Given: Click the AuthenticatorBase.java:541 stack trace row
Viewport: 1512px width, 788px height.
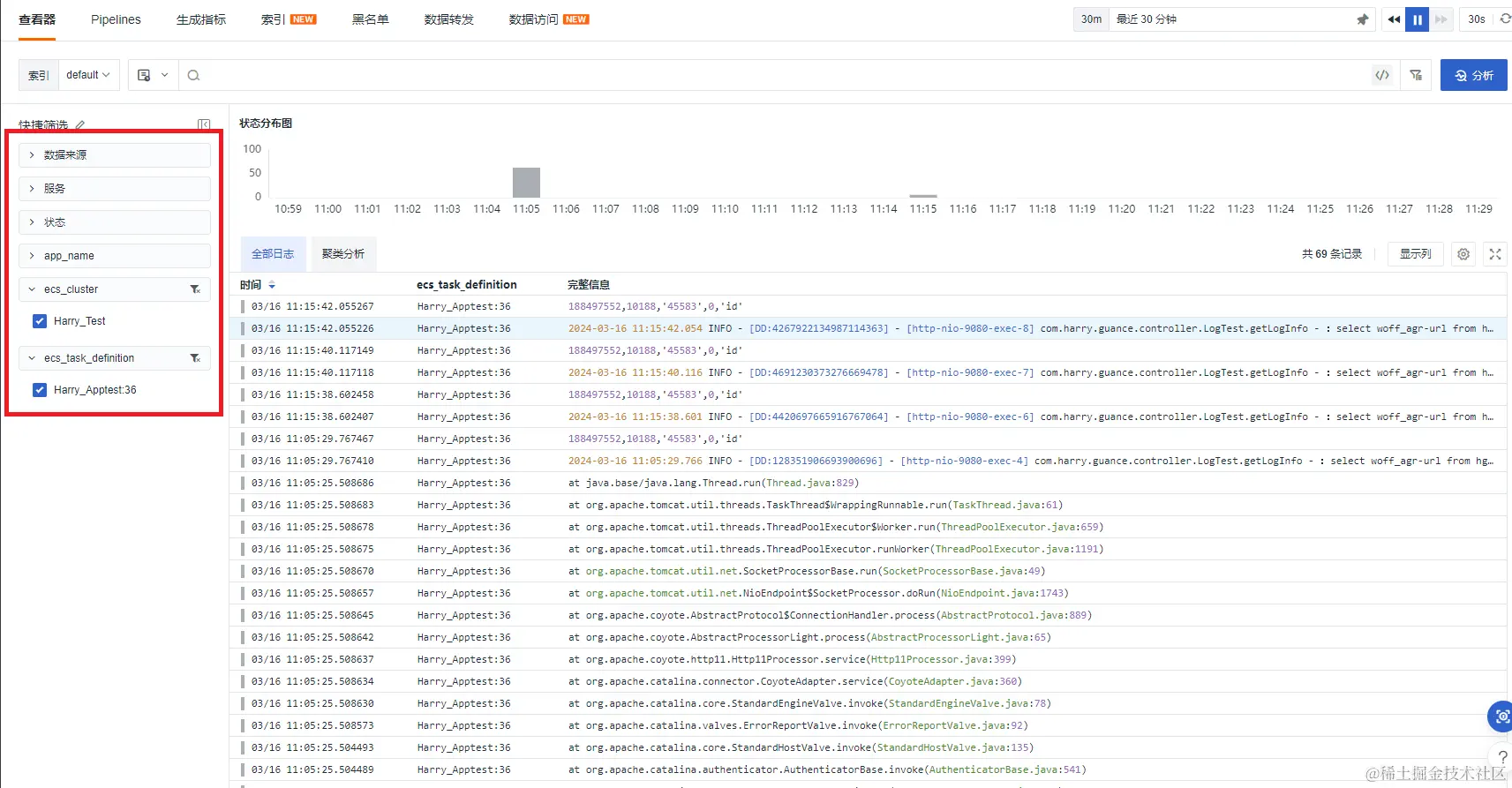Looking at the screenshot, I should coord(869,770).
